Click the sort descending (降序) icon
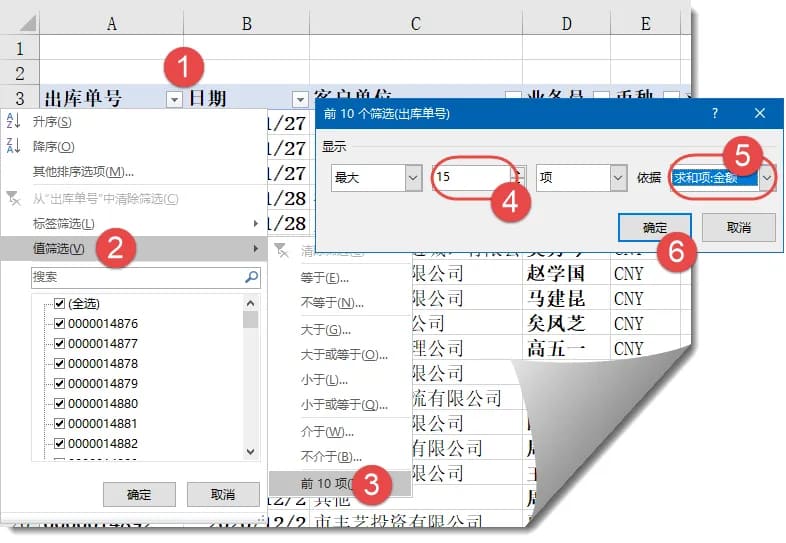786x543 pixels. pyautogui.click(x=14, y=147)
